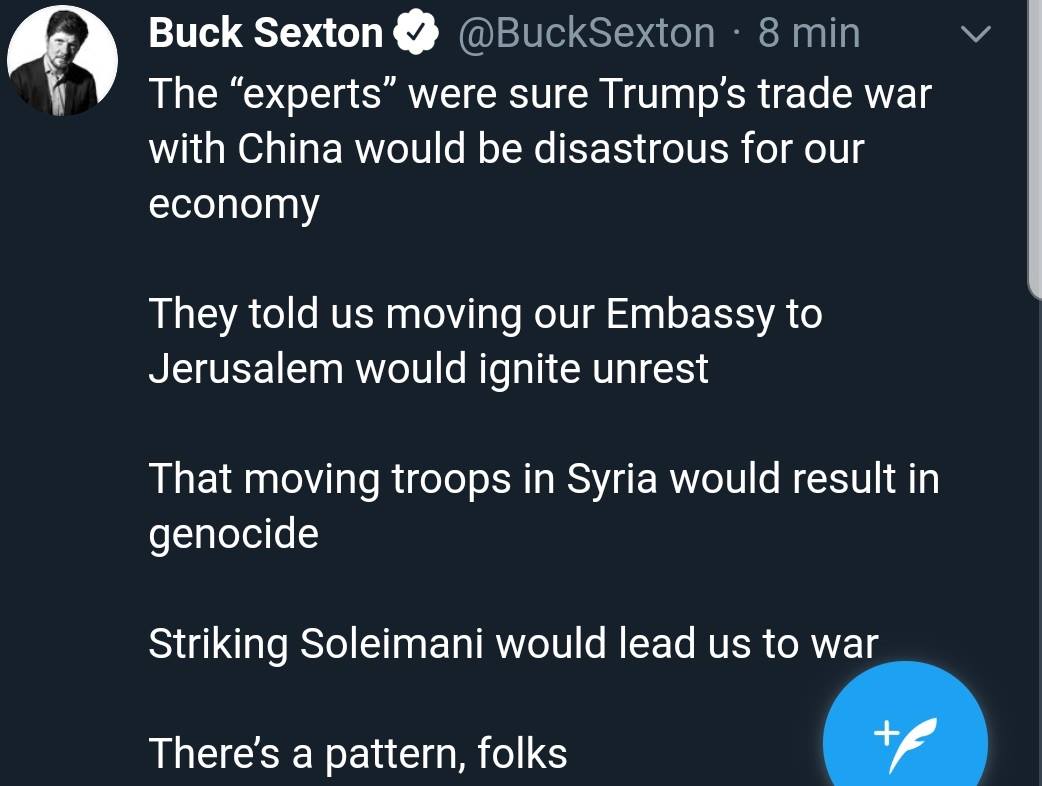Viewport: 1042px width, 786px height.
Task: Tap the blue verified badge
Action: [415, 33]
